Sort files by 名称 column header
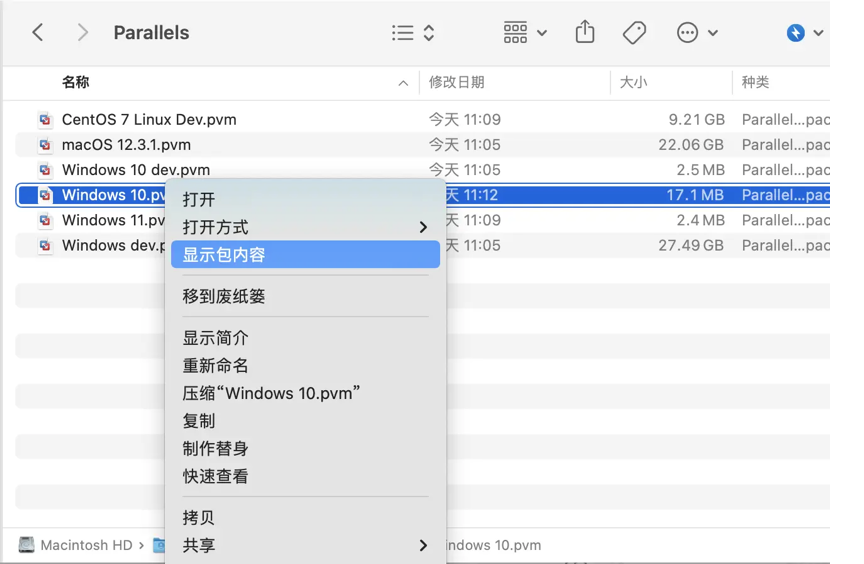Screen dimensions: 864x564 coord(76,83)
